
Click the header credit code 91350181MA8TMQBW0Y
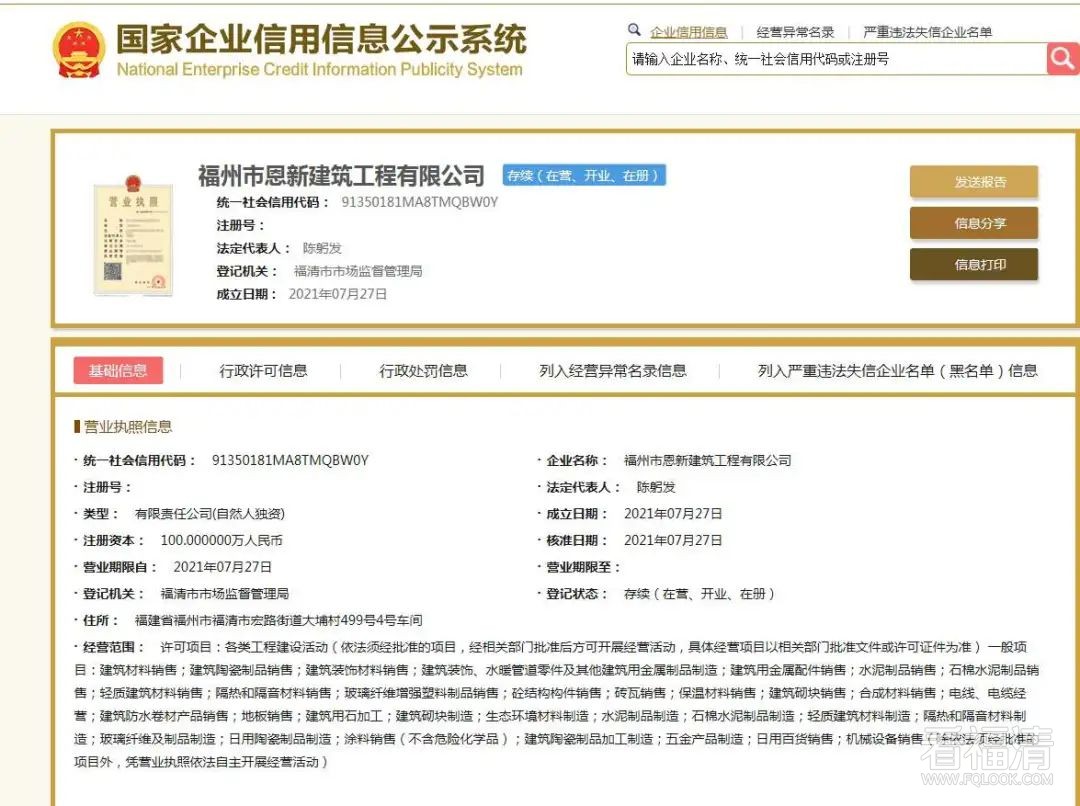point(419,202)
